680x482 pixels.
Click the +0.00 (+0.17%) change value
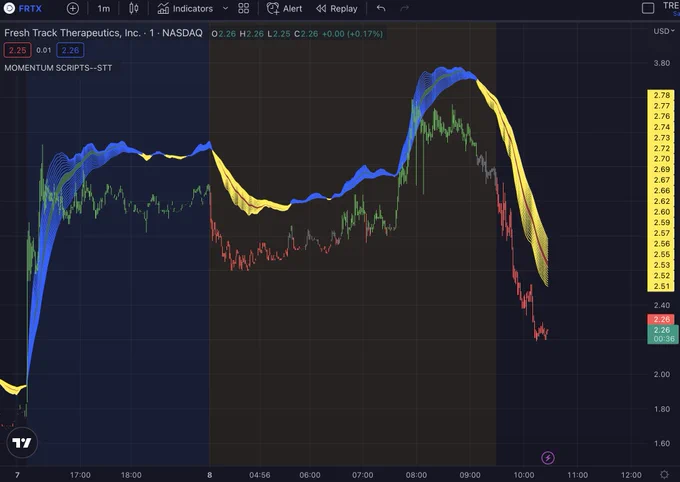point(352,34)
